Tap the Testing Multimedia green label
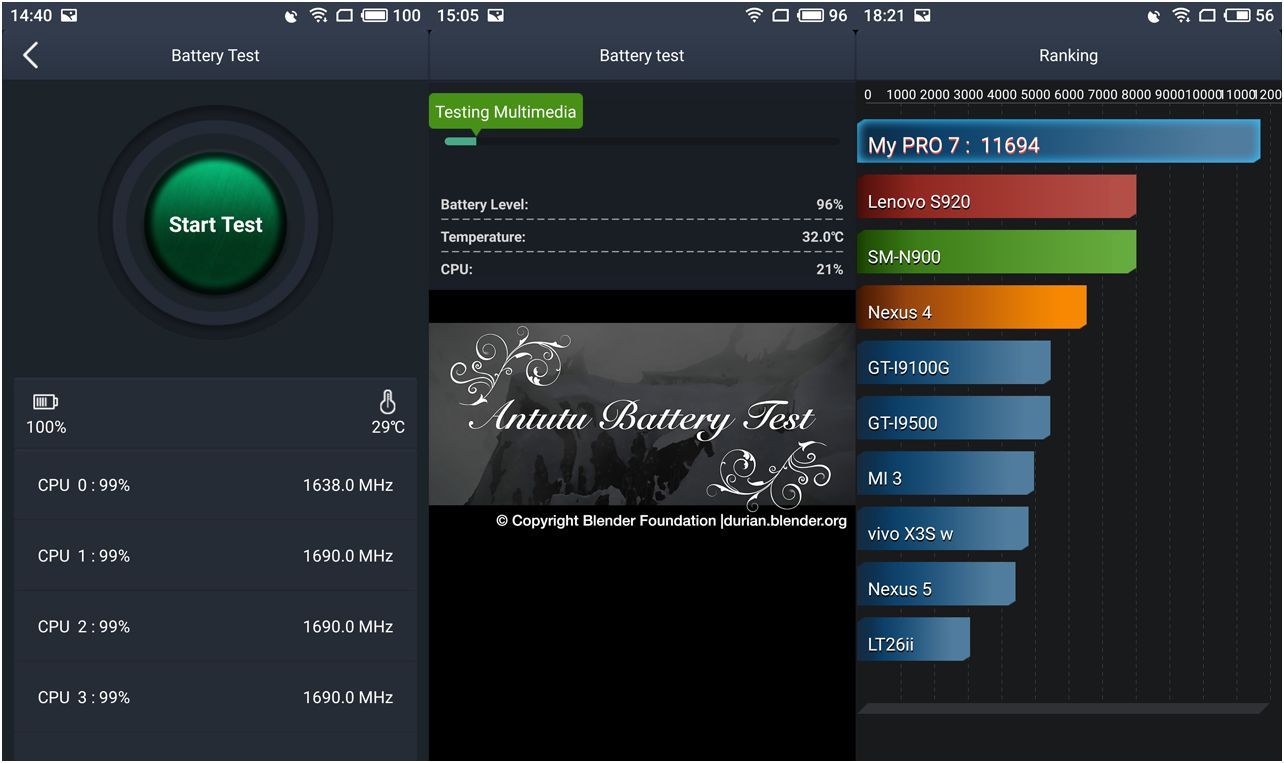 [505, 112]
